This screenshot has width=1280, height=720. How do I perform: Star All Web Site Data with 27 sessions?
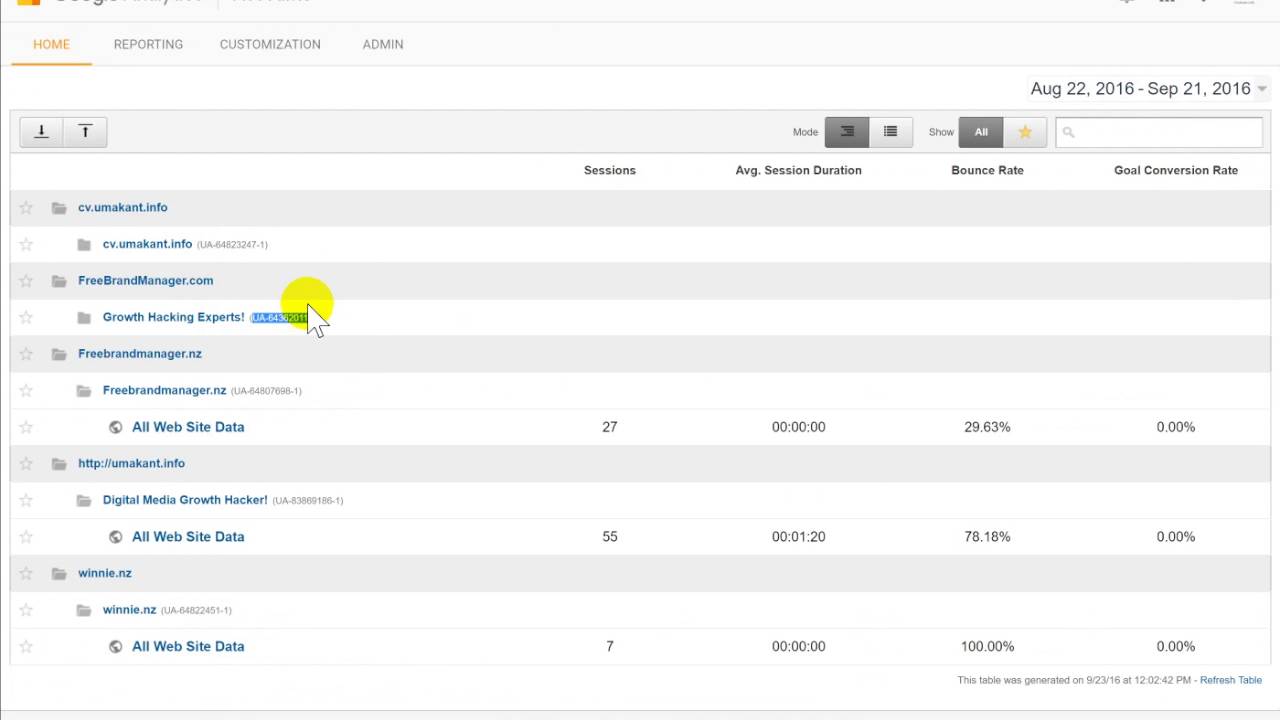[x=26, y=427]
